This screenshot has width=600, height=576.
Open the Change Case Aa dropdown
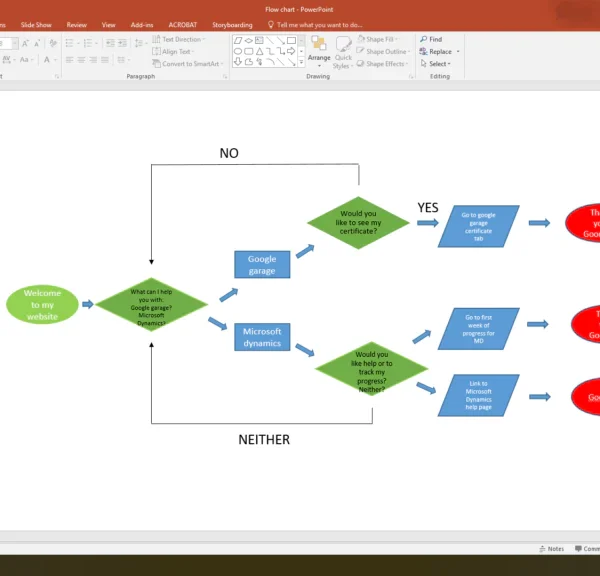(26, 60)
